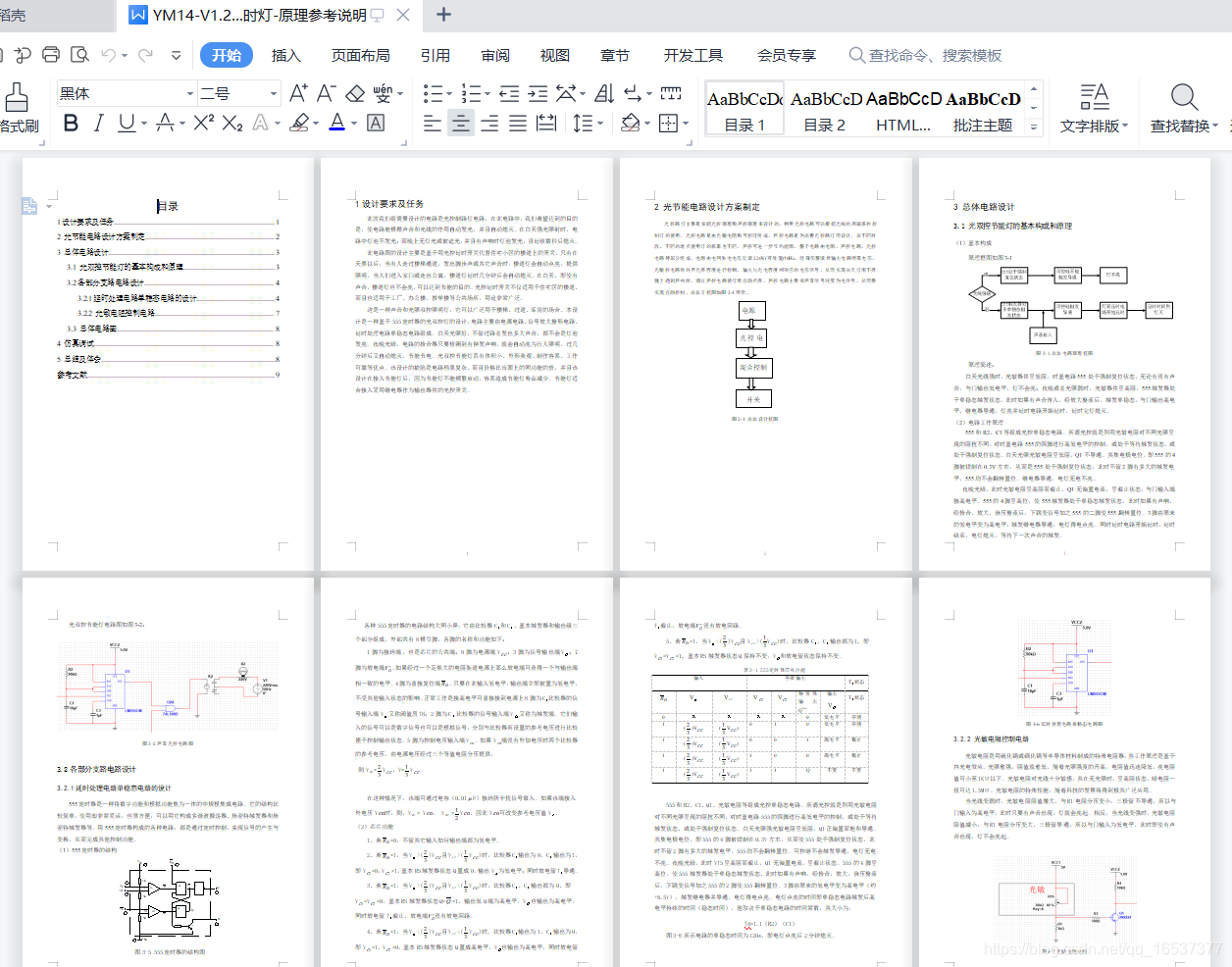Viewport: 1232px width, 967px height.
Task: Apply the 目录 1 style
Action: (x=744, y=106)
